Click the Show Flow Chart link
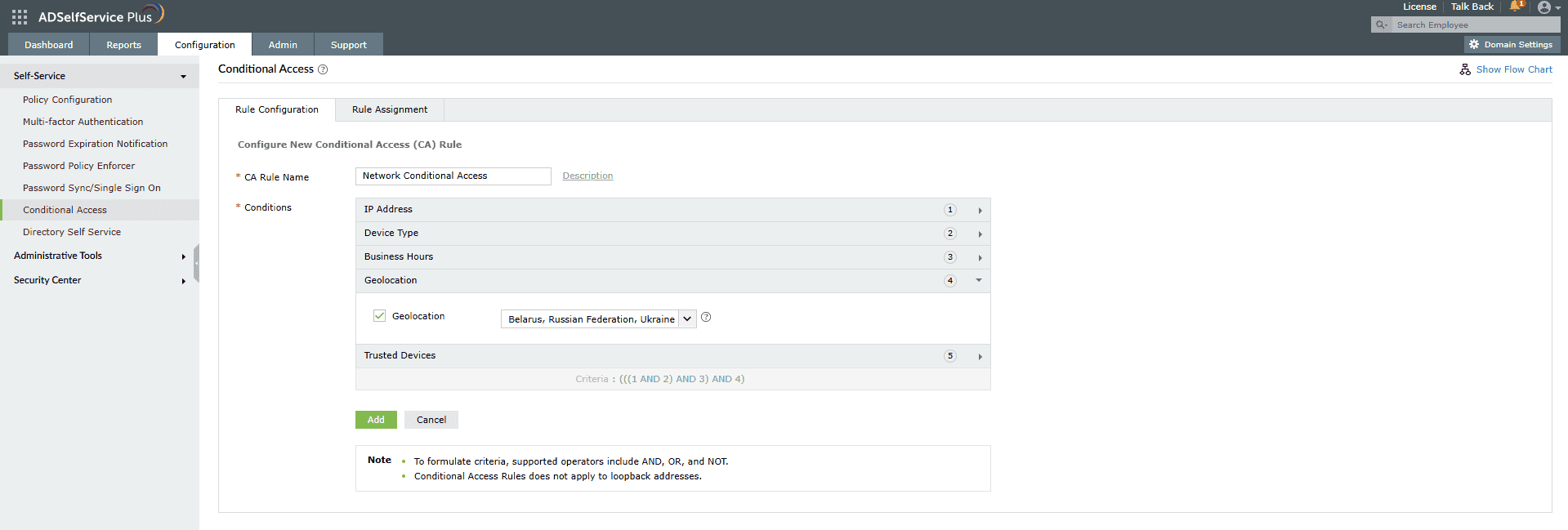Screen dimensions: 1568x530 (1514, 69)
